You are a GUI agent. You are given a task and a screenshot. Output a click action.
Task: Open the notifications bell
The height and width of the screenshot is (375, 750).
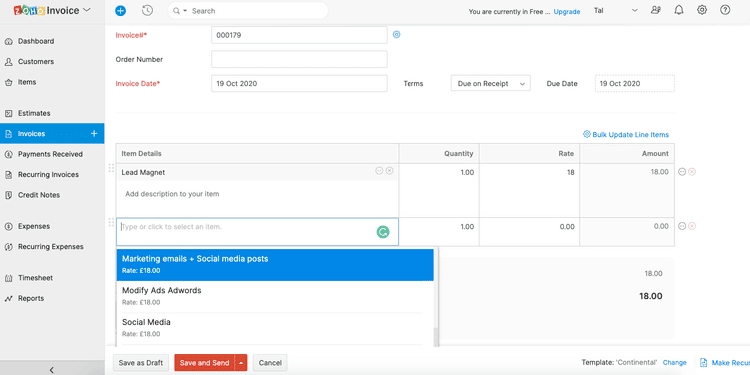pyautogui.click(x=679, y=10)
